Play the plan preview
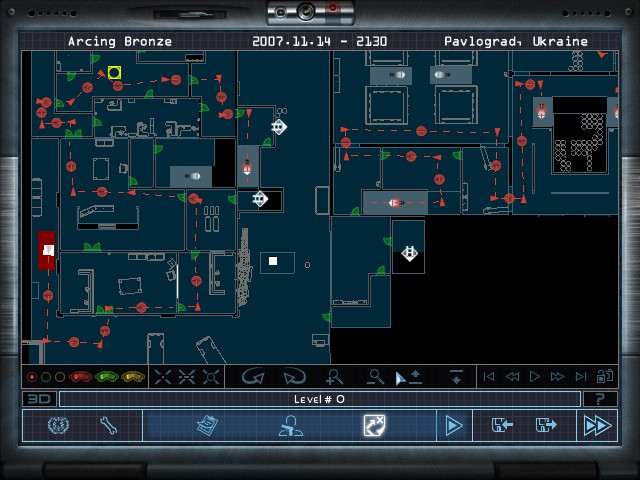The width and height of the screenshot is (640, 480). point(534,377)
